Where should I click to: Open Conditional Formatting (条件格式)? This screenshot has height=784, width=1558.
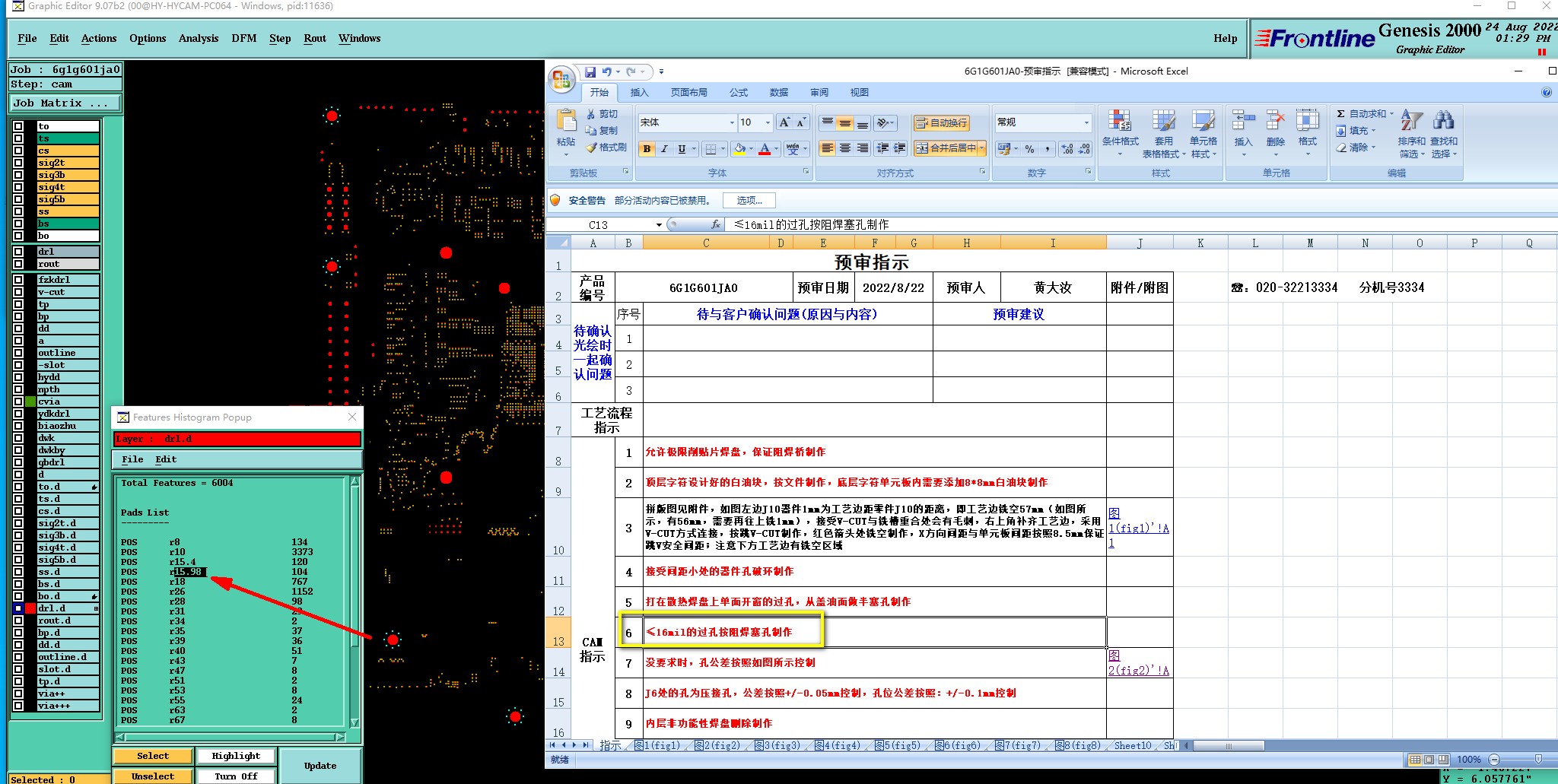[x=1120, y=133]
